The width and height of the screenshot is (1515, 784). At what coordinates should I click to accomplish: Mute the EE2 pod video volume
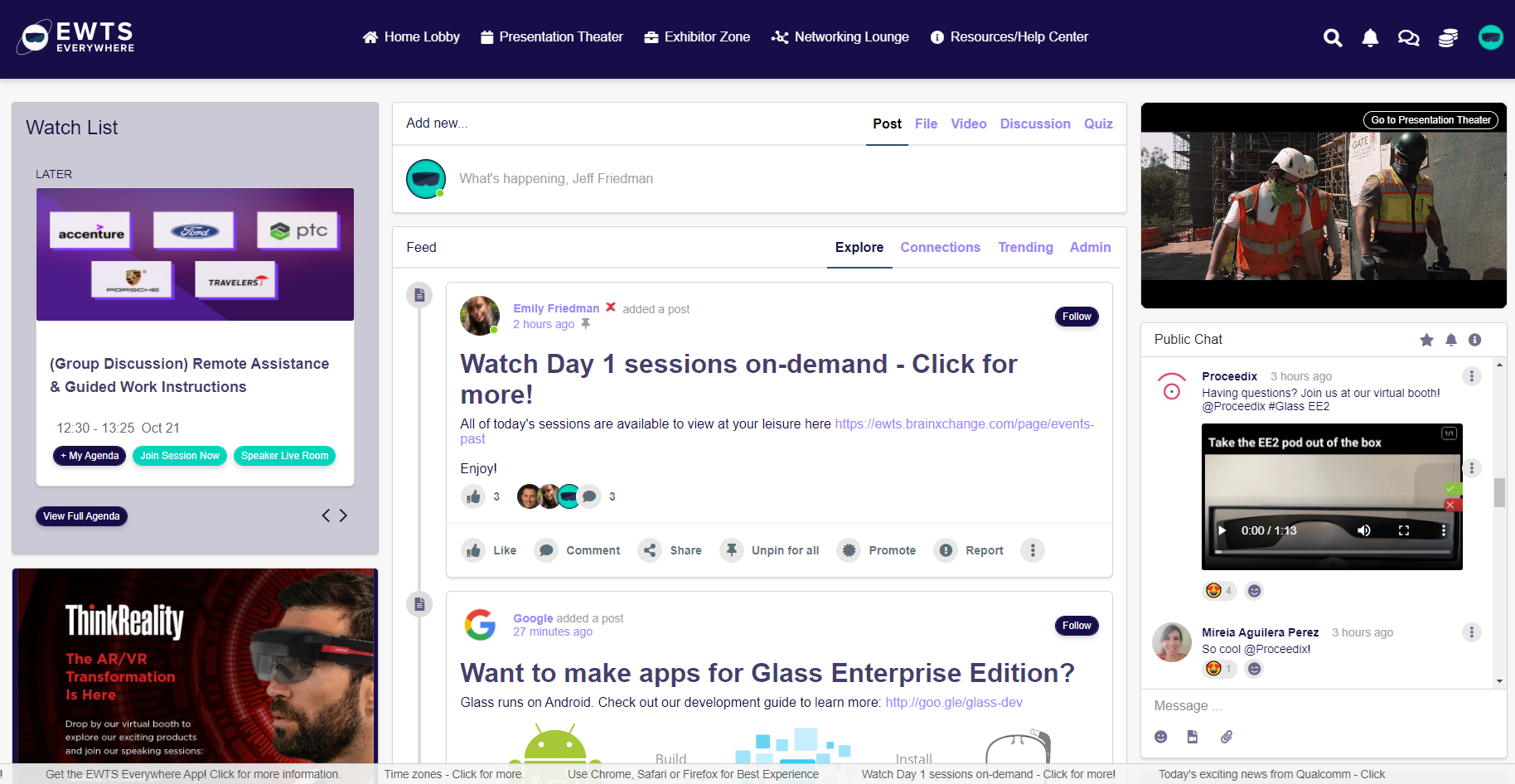coord(1363,530)
